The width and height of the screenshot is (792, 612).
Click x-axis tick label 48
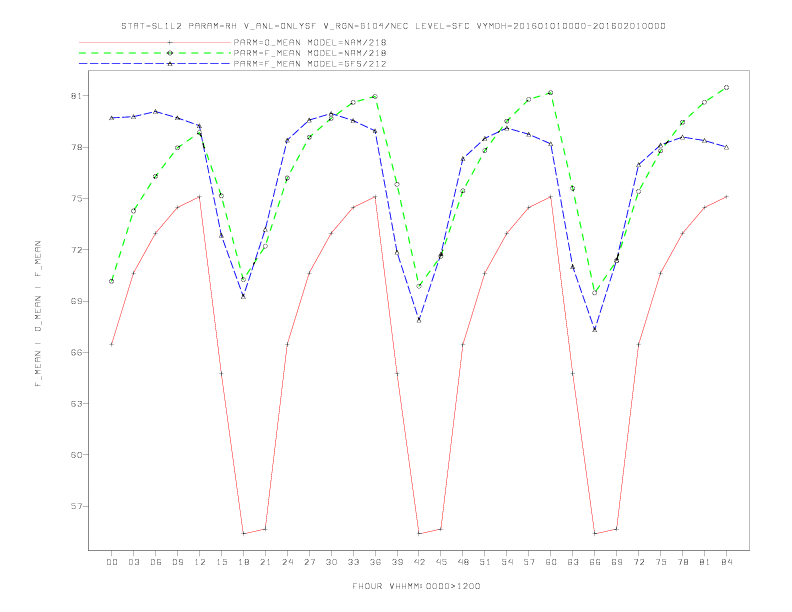[463, 562]
